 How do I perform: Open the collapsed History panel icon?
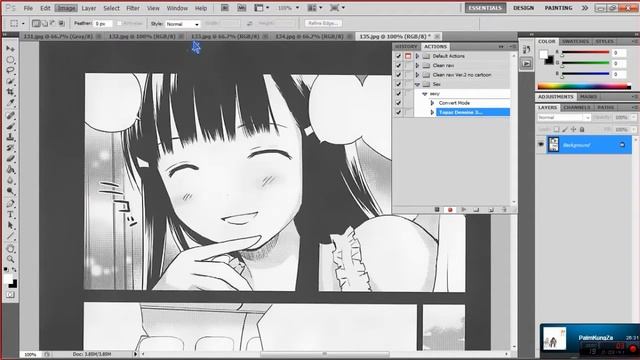[x=527, y=50]
